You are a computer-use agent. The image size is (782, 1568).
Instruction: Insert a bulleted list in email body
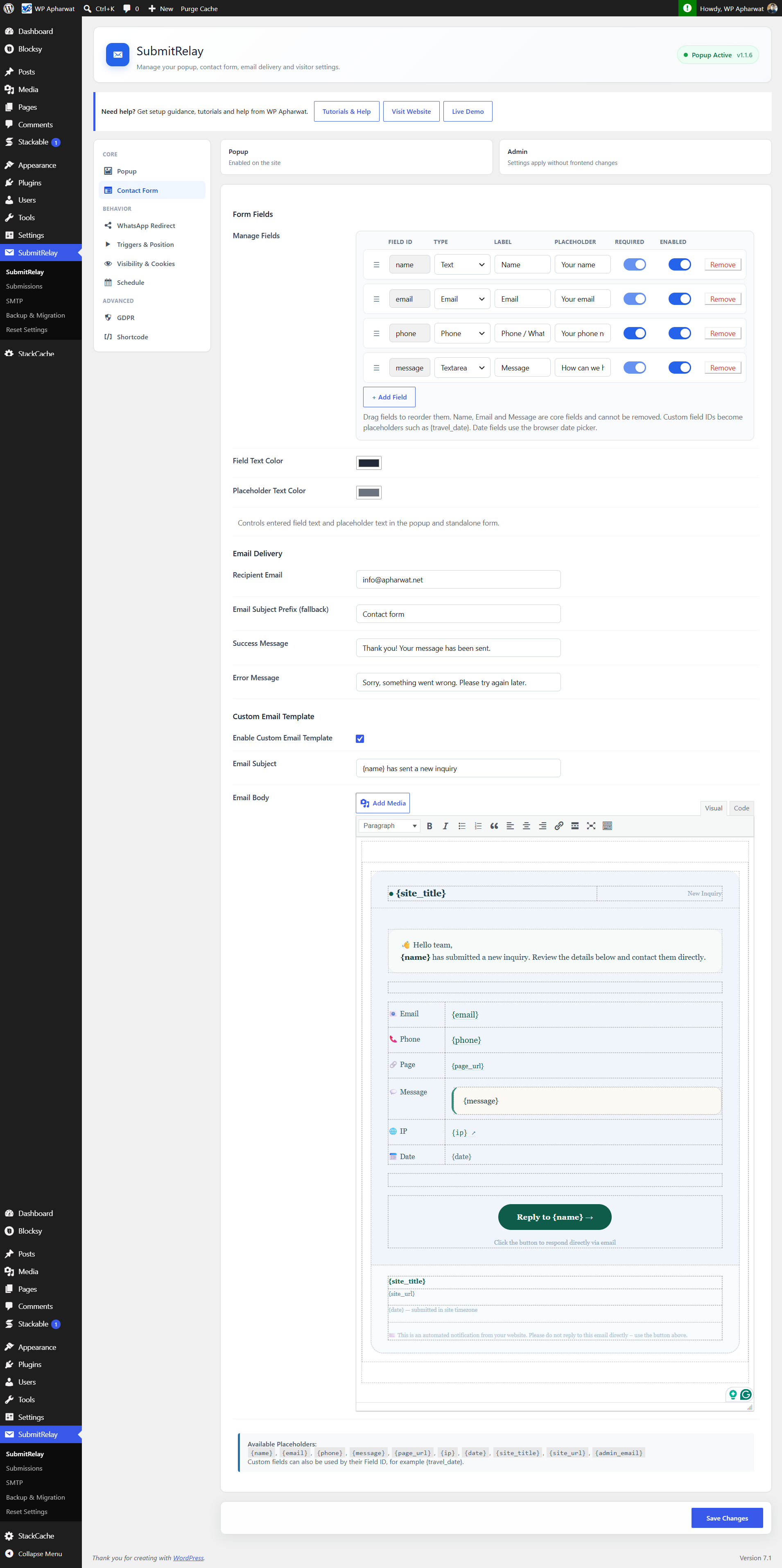point(462,826)
